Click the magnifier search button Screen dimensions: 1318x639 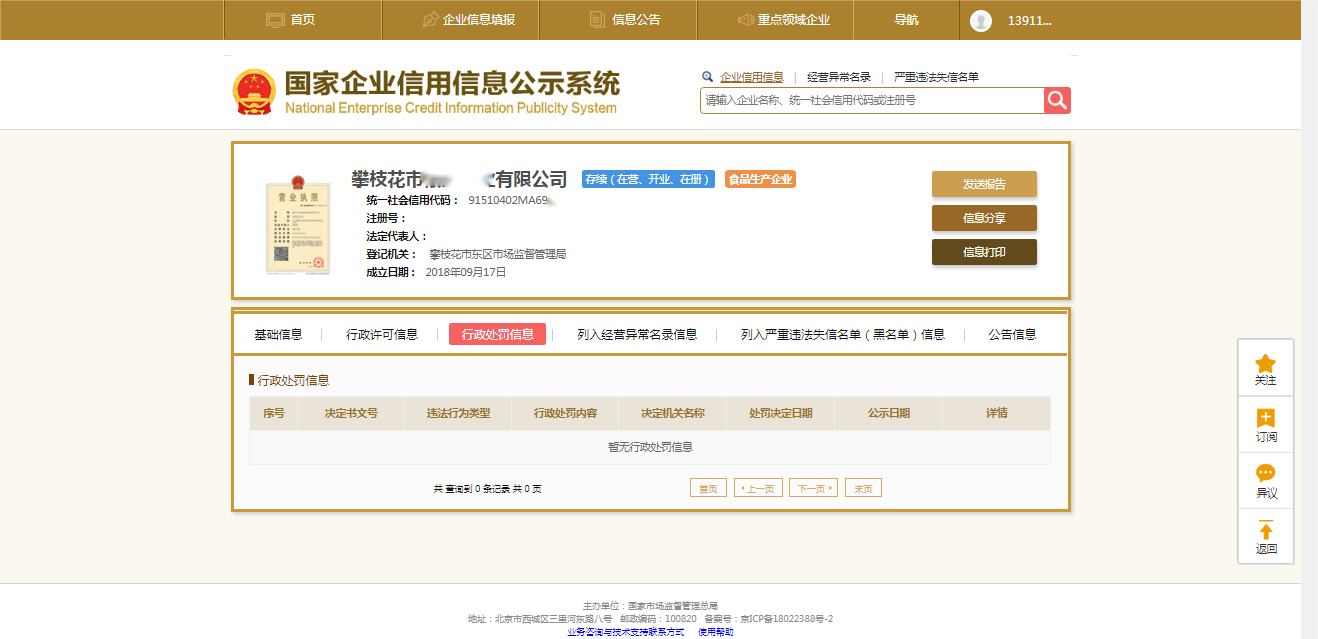click(1057, 100)
